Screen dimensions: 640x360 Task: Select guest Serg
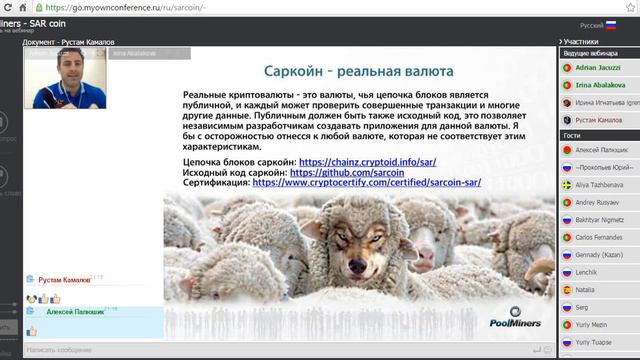coord(582,308)
